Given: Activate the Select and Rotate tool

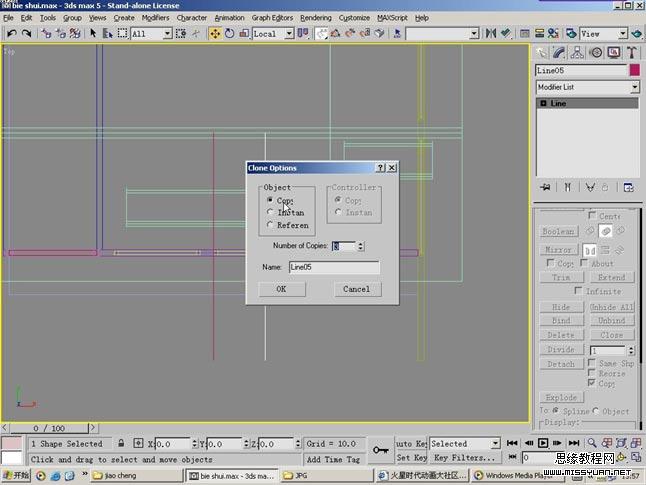Looking at the screenshot, I should coord(229,33).
